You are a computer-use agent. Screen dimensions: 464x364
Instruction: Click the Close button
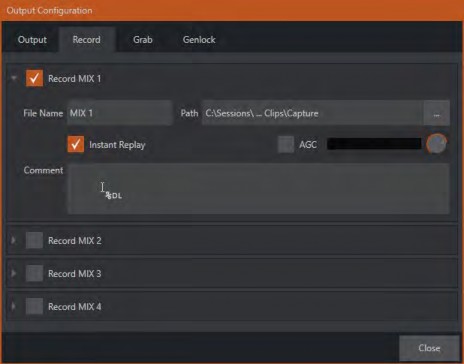[429, 348]
